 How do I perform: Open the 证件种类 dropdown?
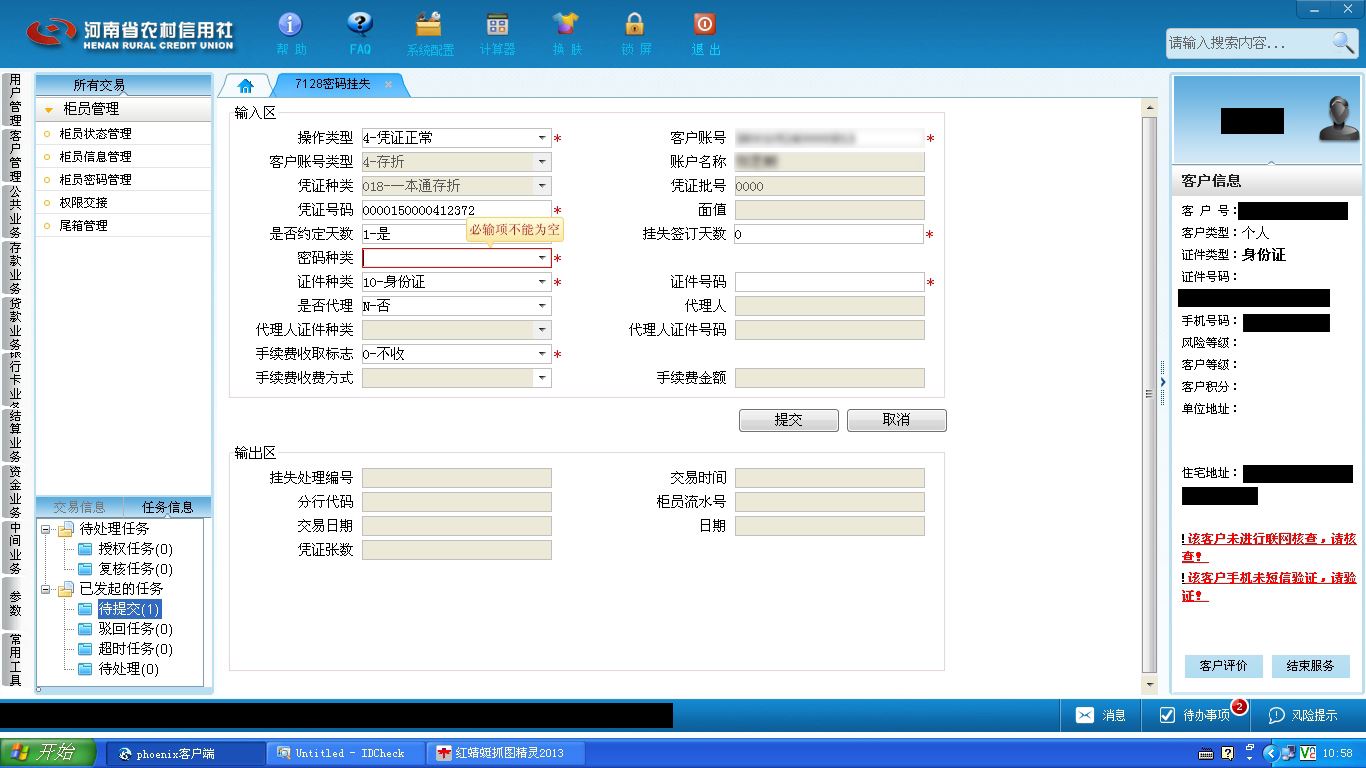coord(542,282)
